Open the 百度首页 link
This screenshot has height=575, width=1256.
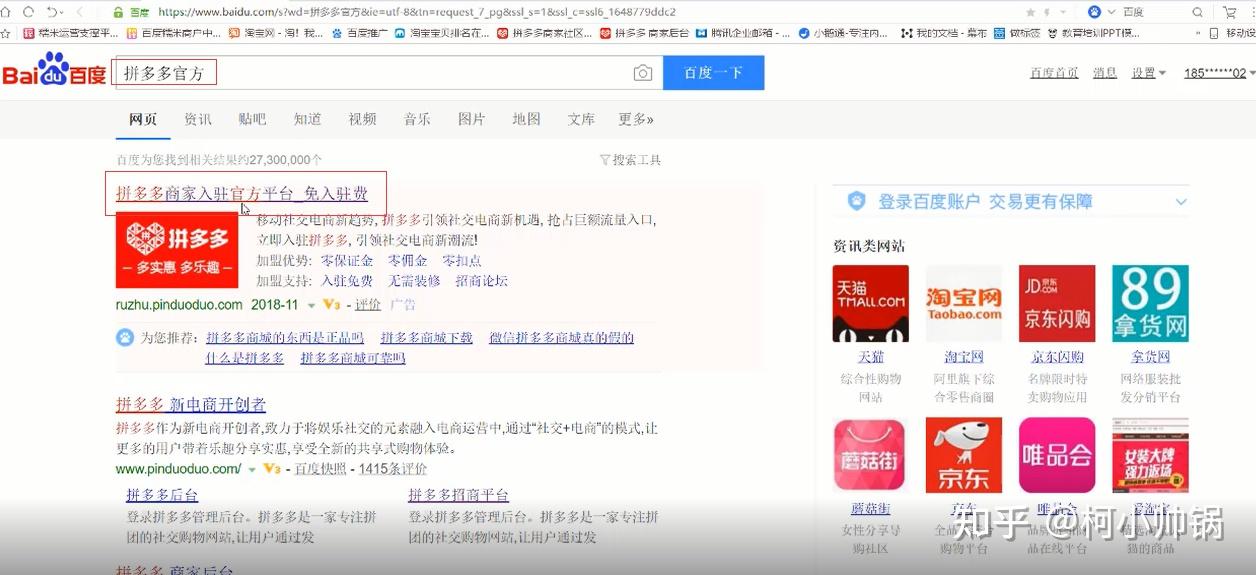pyautogui.click(x=1055, y=73)
